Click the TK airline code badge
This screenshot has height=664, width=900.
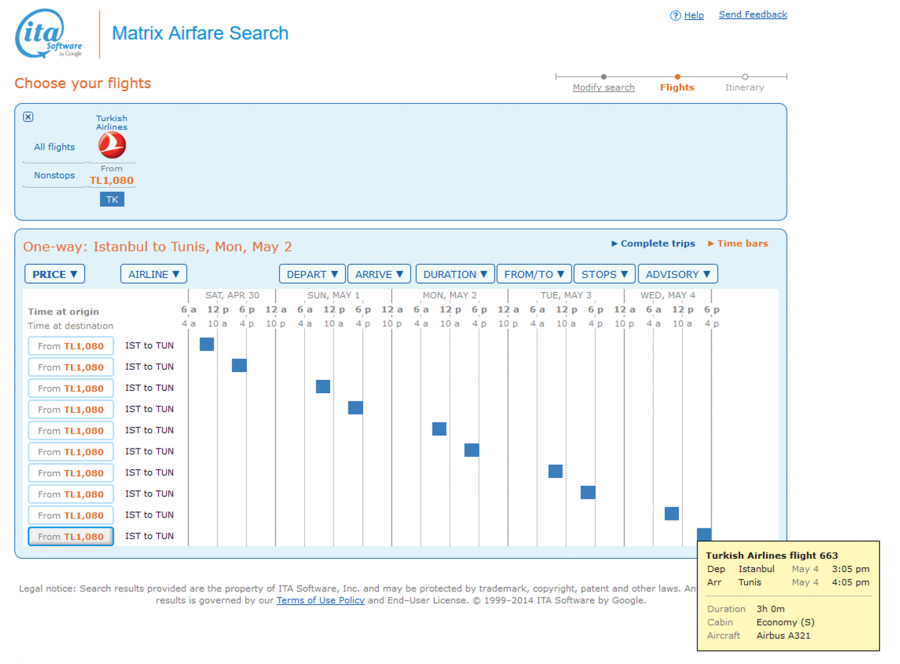(x=112, y=199)
